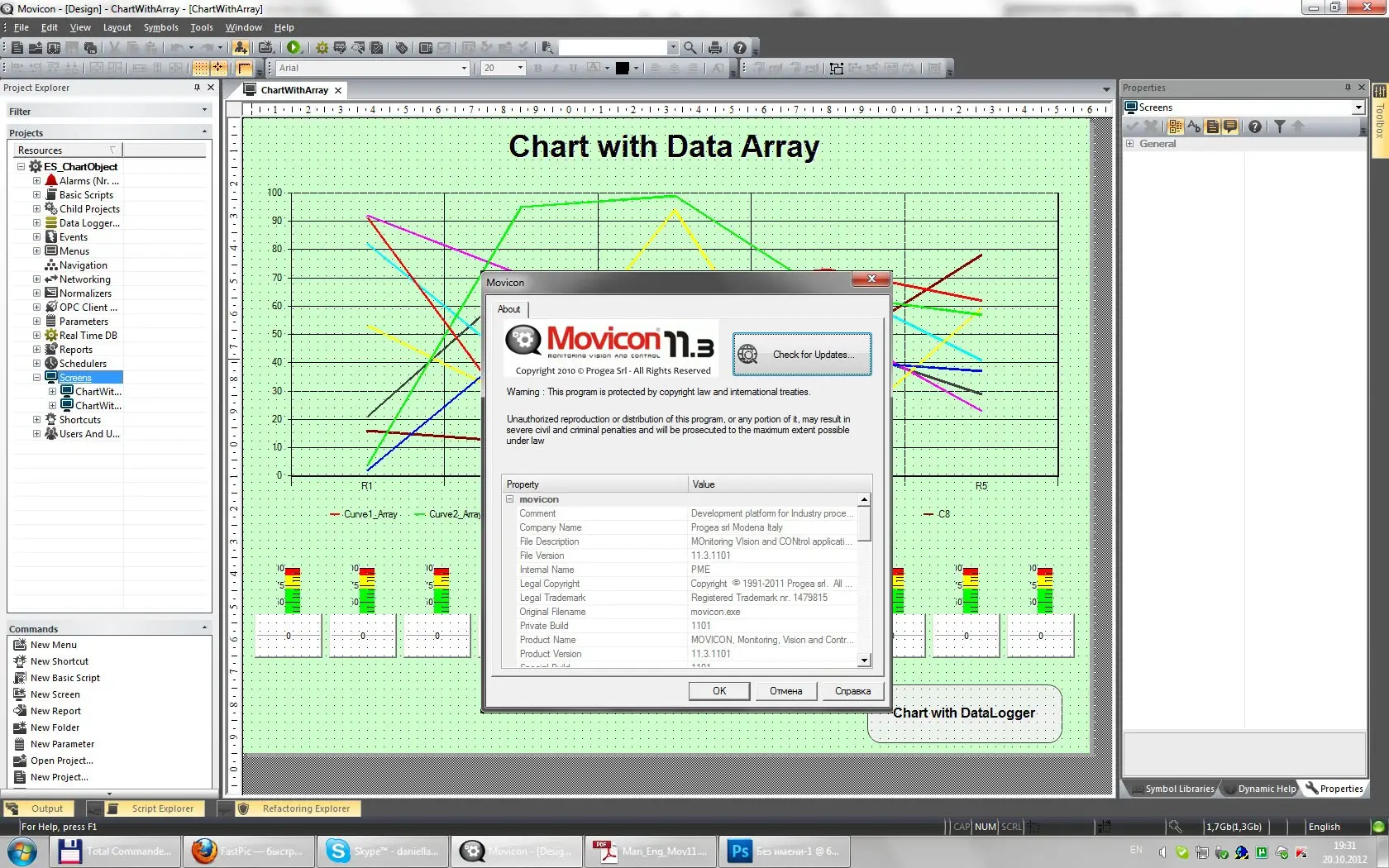Click the Print toolbar icon
1389x868 pixels.
click(x=714, y=48)
